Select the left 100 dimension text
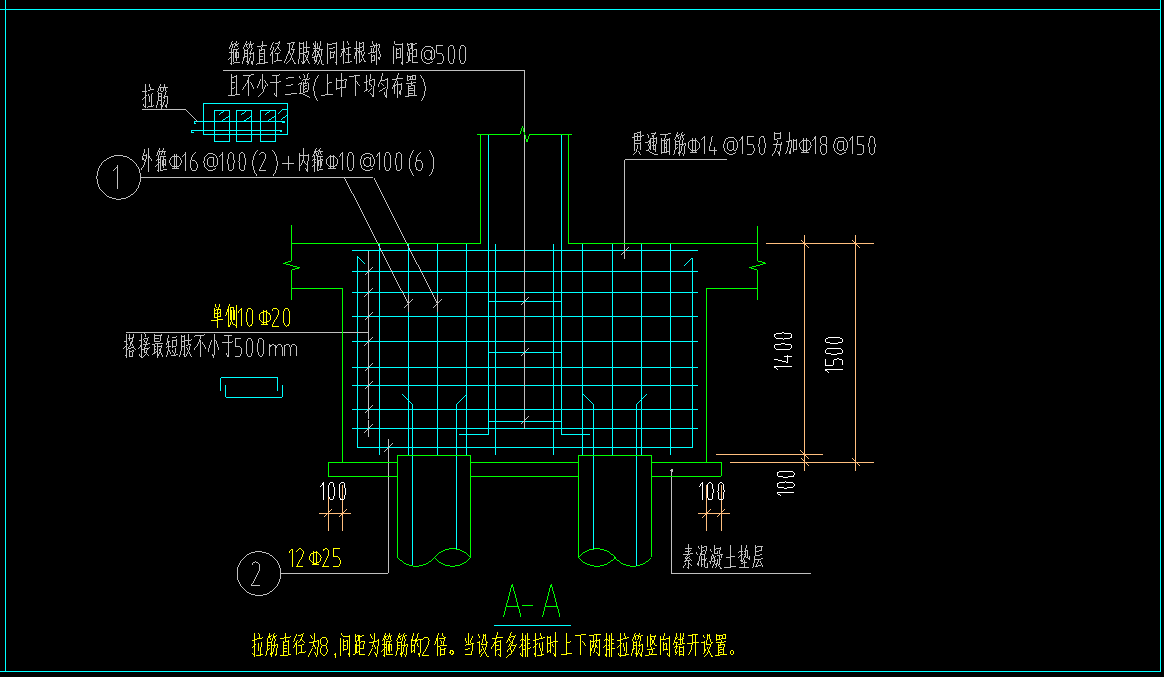Image resolution: width=1164 pixels, height=677 pixels. pos(333,492)
